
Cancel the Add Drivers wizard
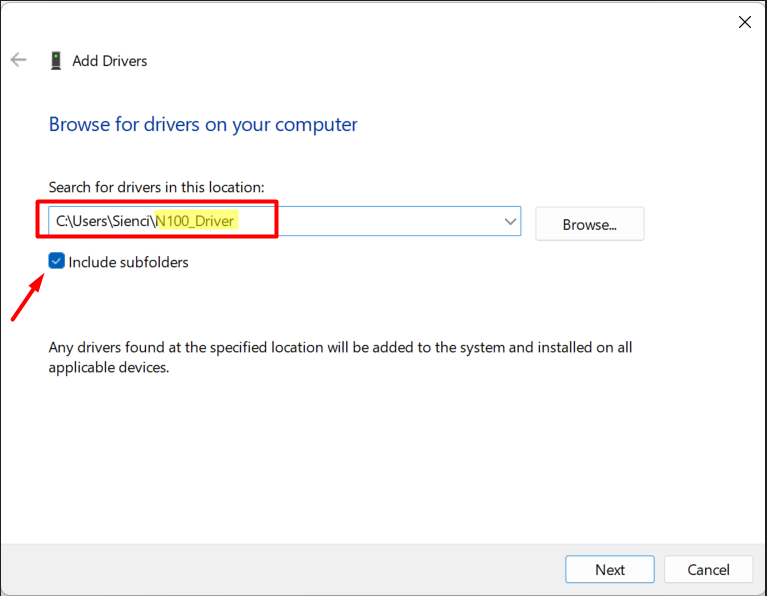(708, 569)
